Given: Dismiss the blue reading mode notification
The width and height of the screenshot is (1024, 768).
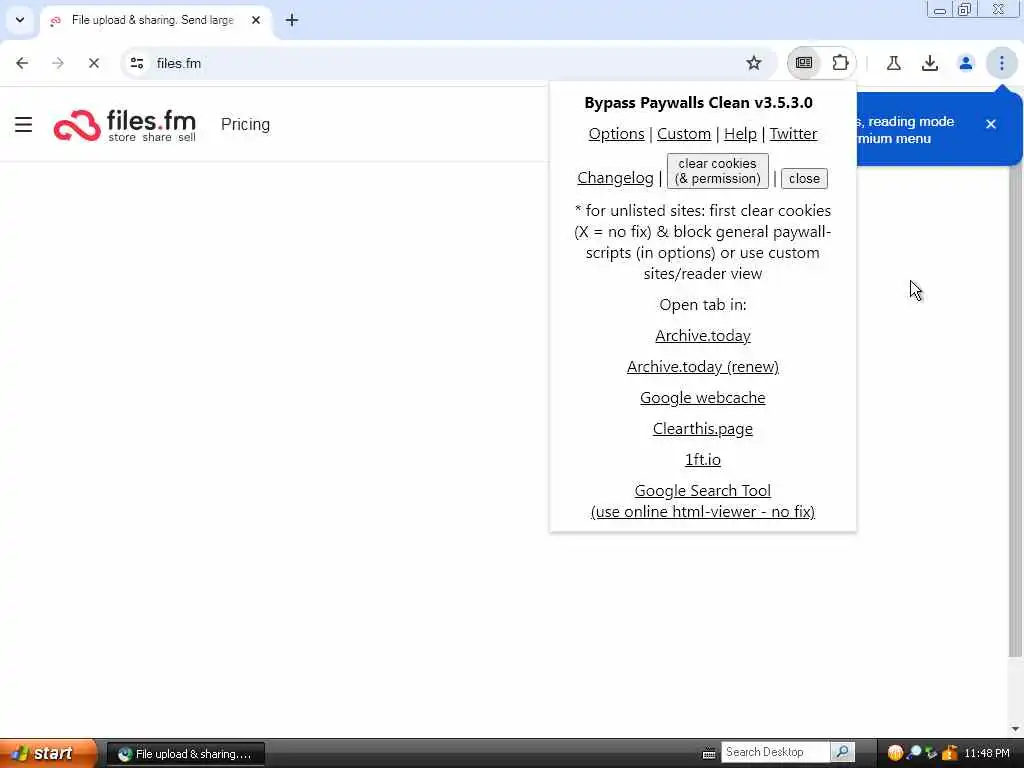Looking at the screenshot, I should tap(991, 124).
